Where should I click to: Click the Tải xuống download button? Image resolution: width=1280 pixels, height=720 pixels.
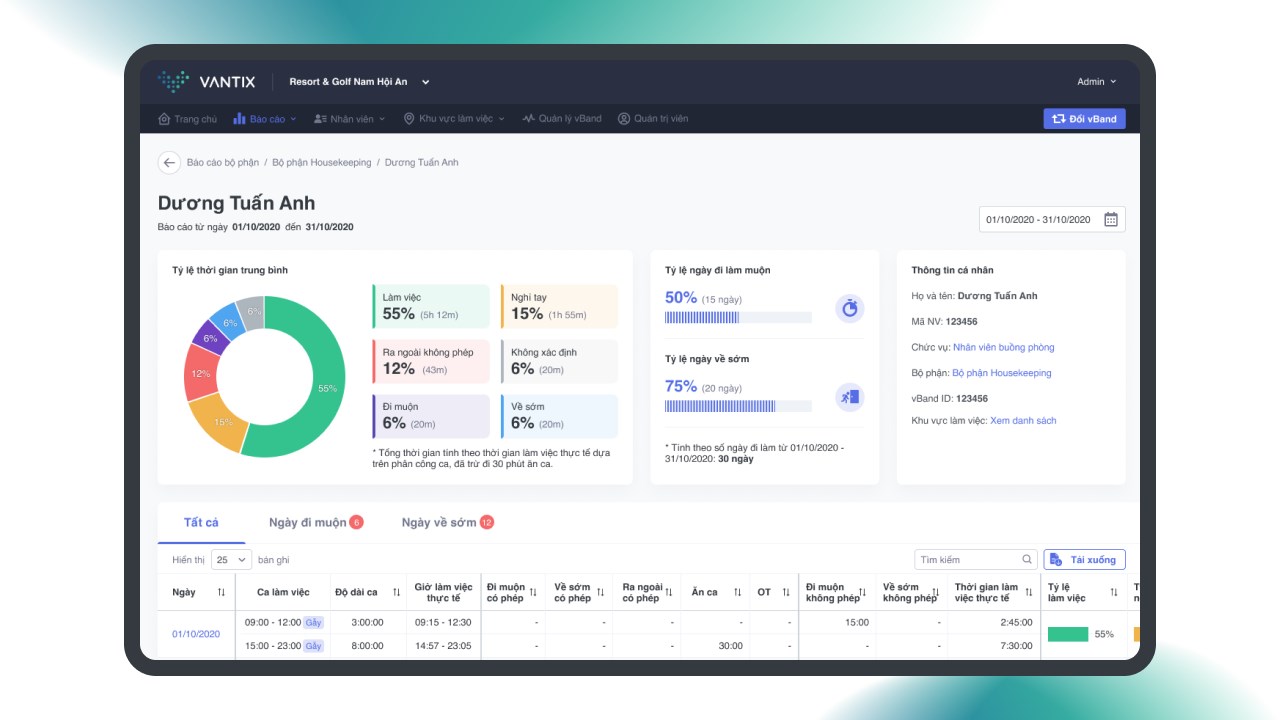[x=1084, y=559]
